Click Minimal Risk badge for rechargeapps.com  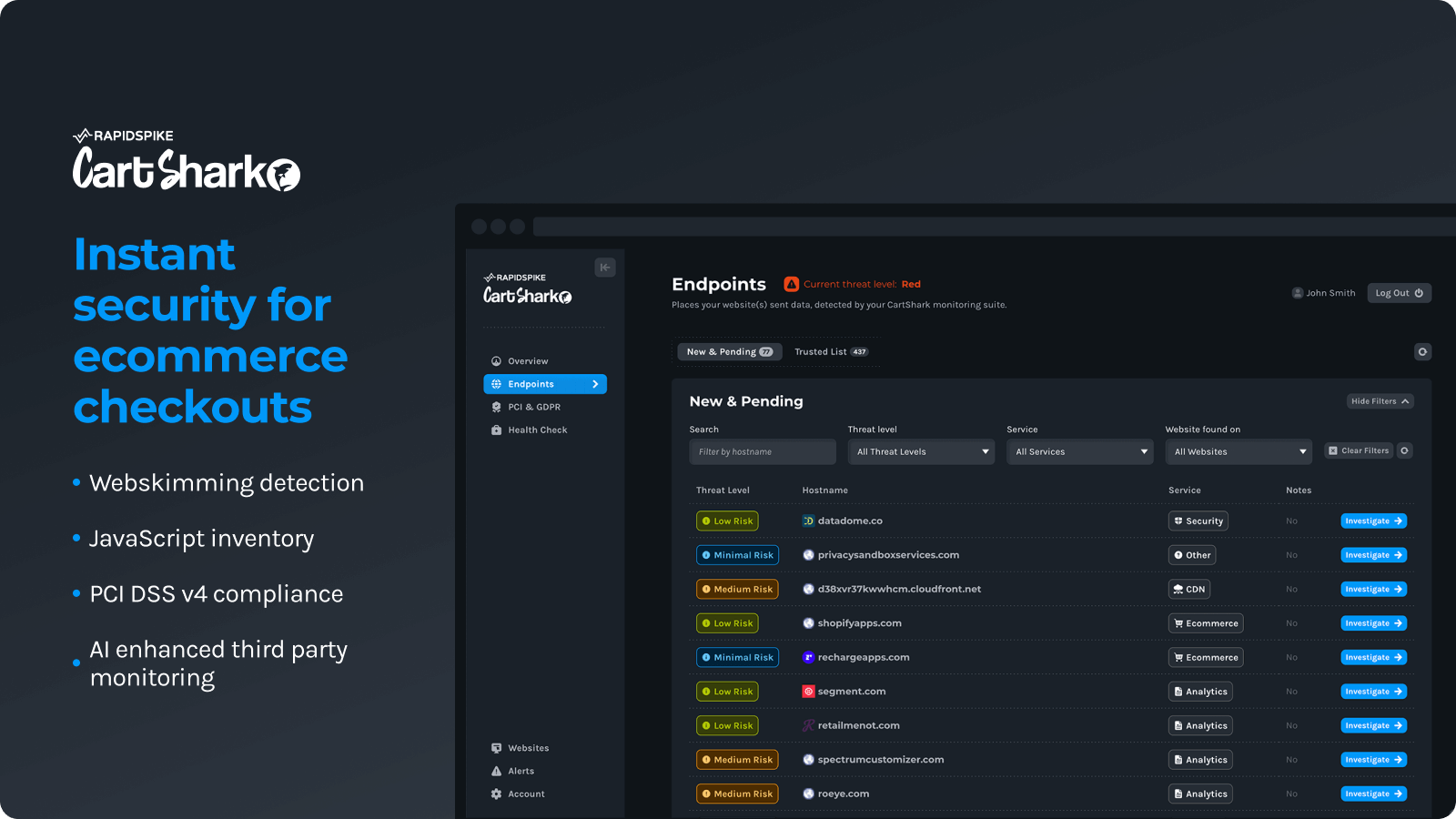(x=737, y=657)
